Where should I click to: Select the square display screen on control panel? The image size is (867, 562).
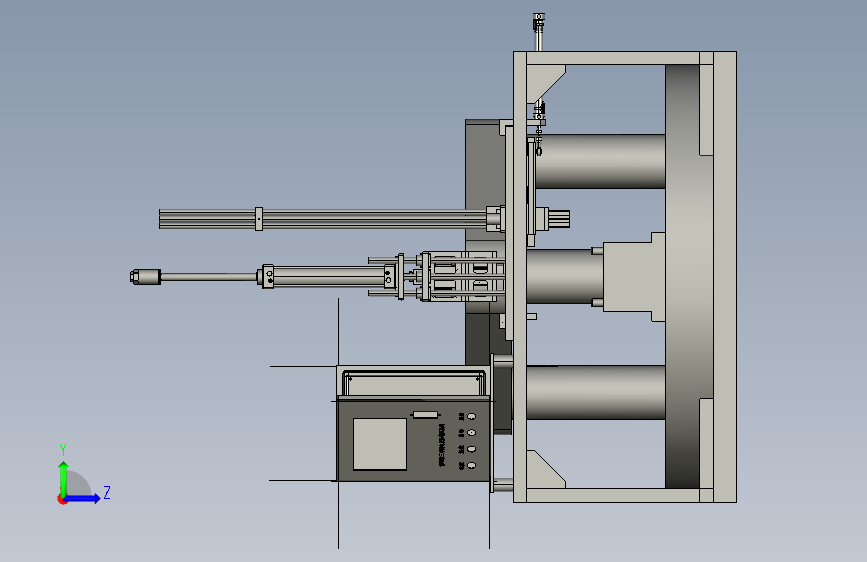click(380, 444)
